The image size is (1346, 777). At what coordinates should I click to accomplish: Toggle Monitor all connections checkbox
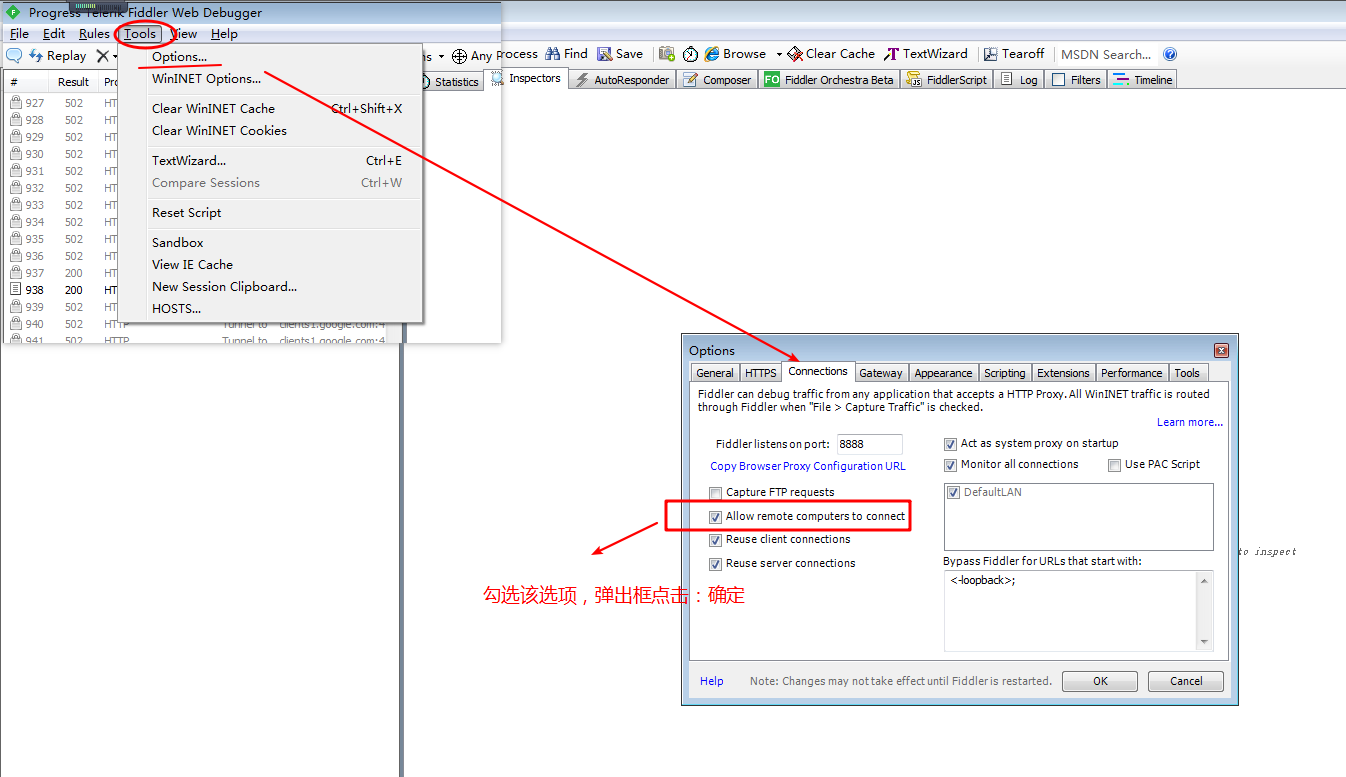(951, 465)
